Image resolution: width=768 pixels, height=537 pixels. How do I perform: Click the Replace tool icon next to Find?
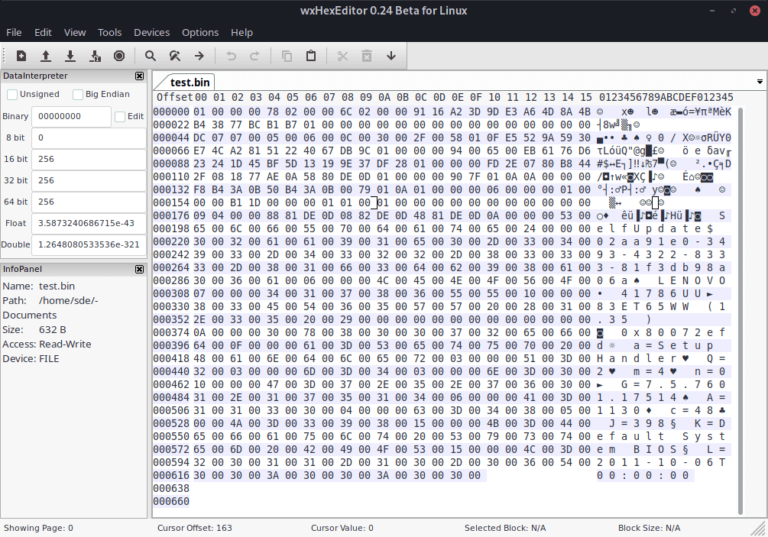[175, 56]
